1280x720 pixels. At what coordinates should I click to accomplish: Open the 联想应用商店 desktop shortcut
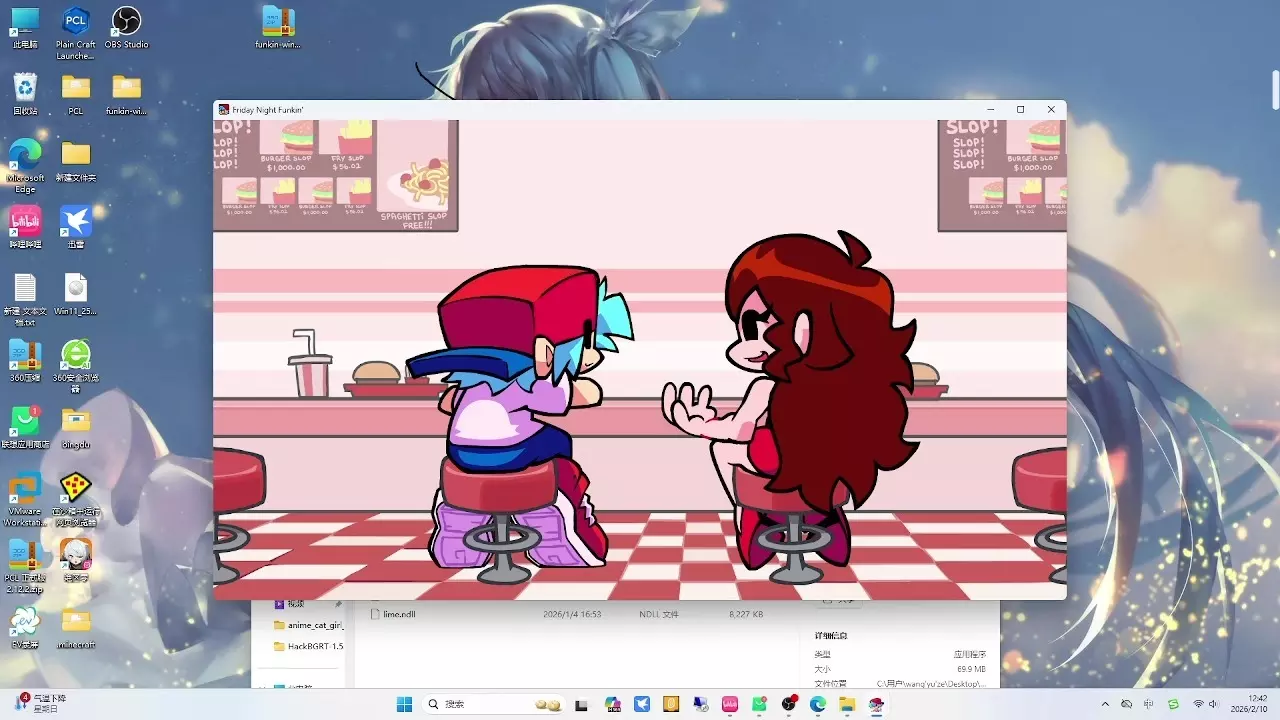pos(25,427)
